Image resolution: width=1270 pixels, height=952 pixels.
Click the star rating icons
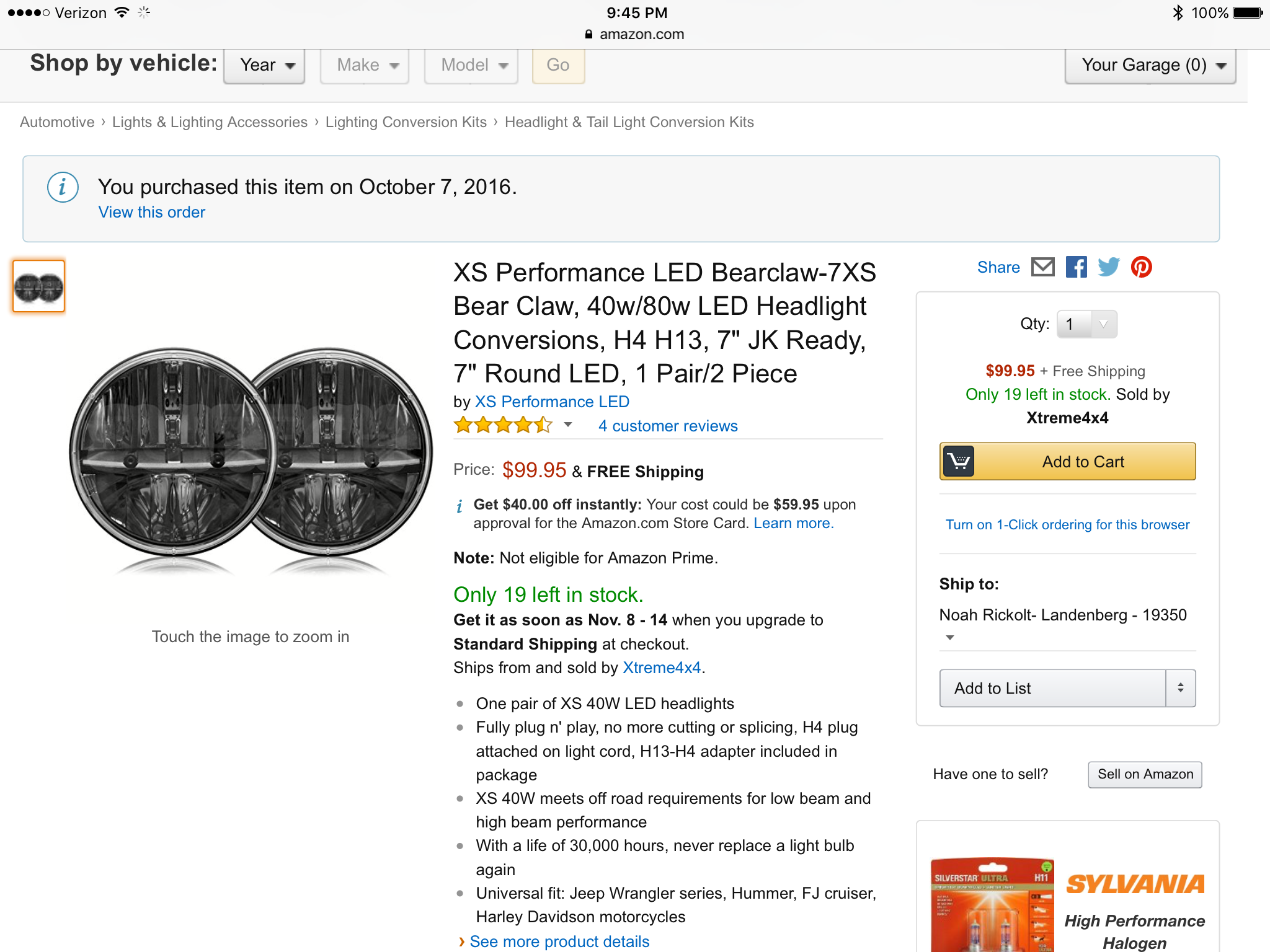coord(503,425)
